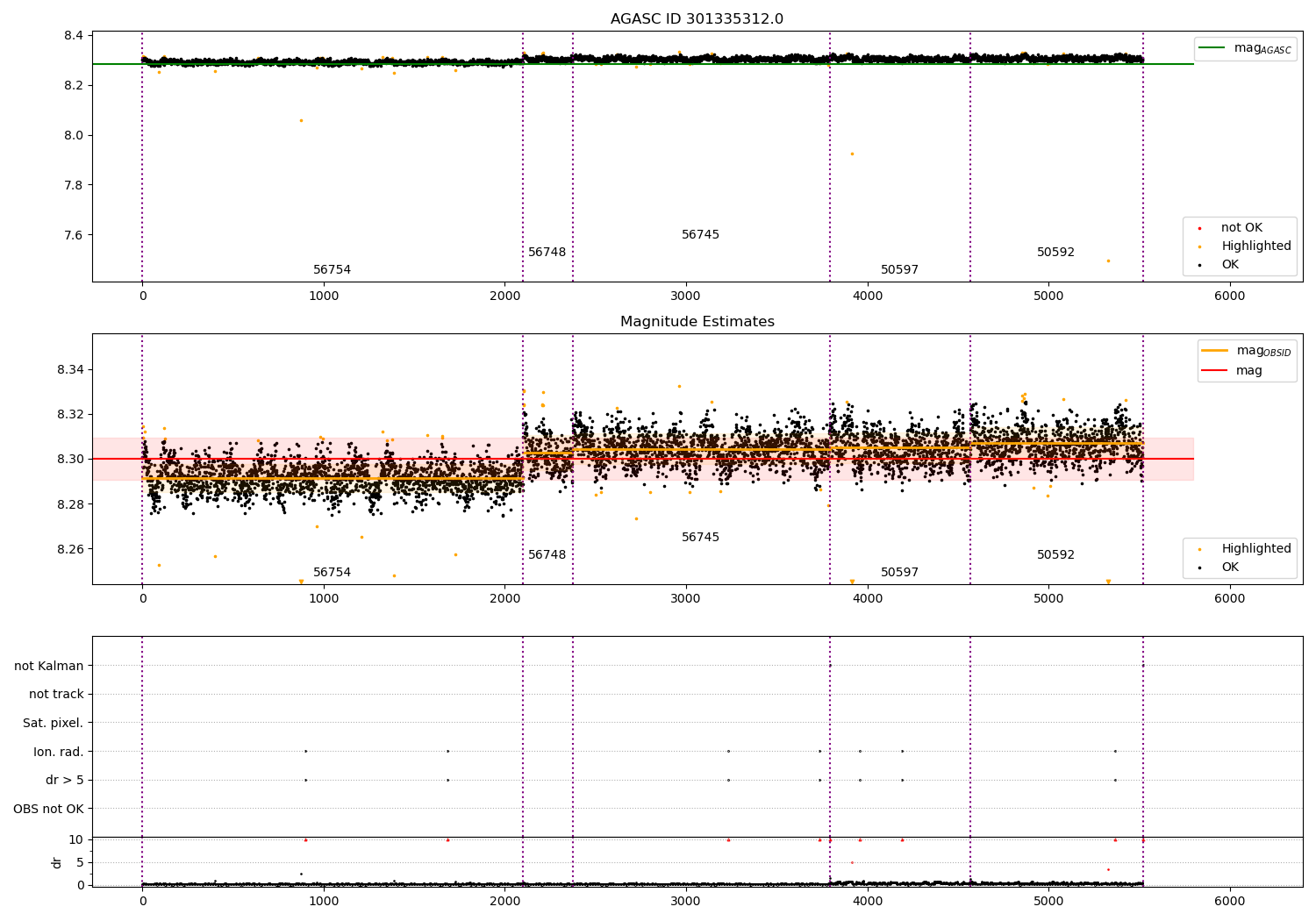
Task: Click the orange outlier point near magnitude 8.06 in top plot
Action: [x=301, y=121]
